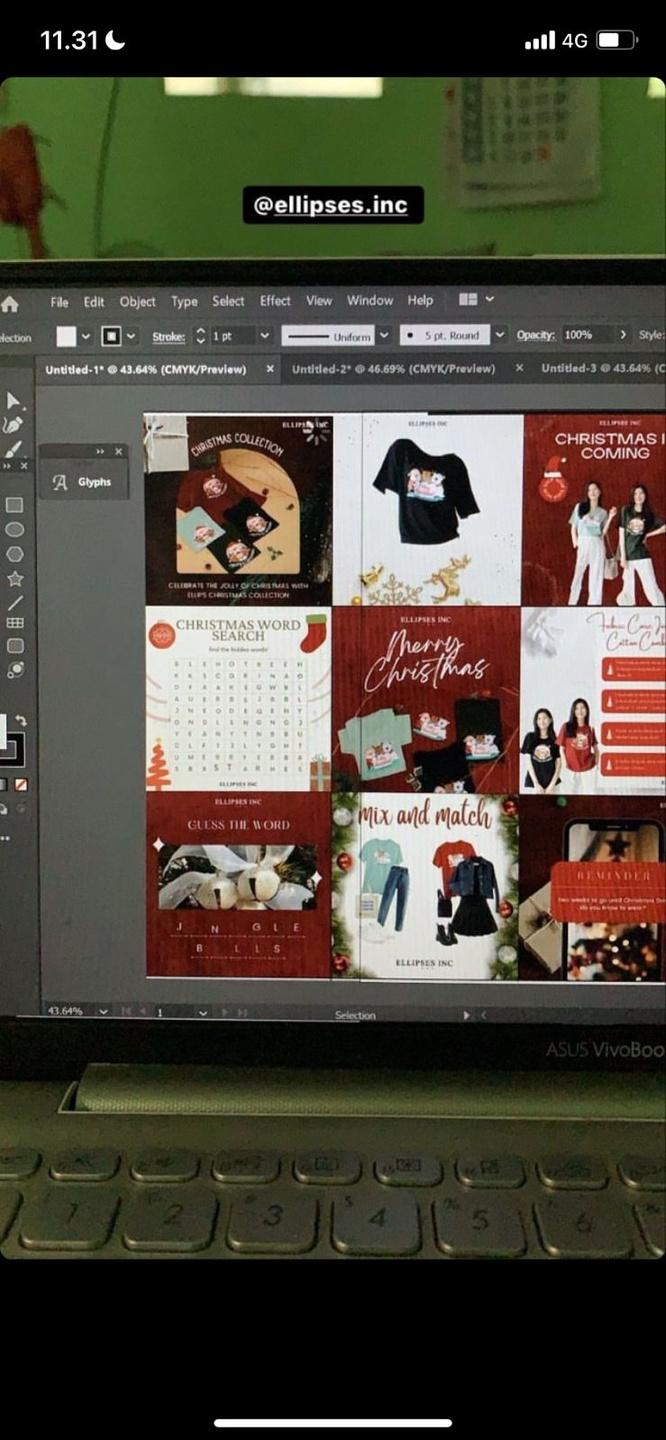Open the Edit Toolbar three-dots button
This screenshot has height=1440, width=666.
tap(5, 838)
